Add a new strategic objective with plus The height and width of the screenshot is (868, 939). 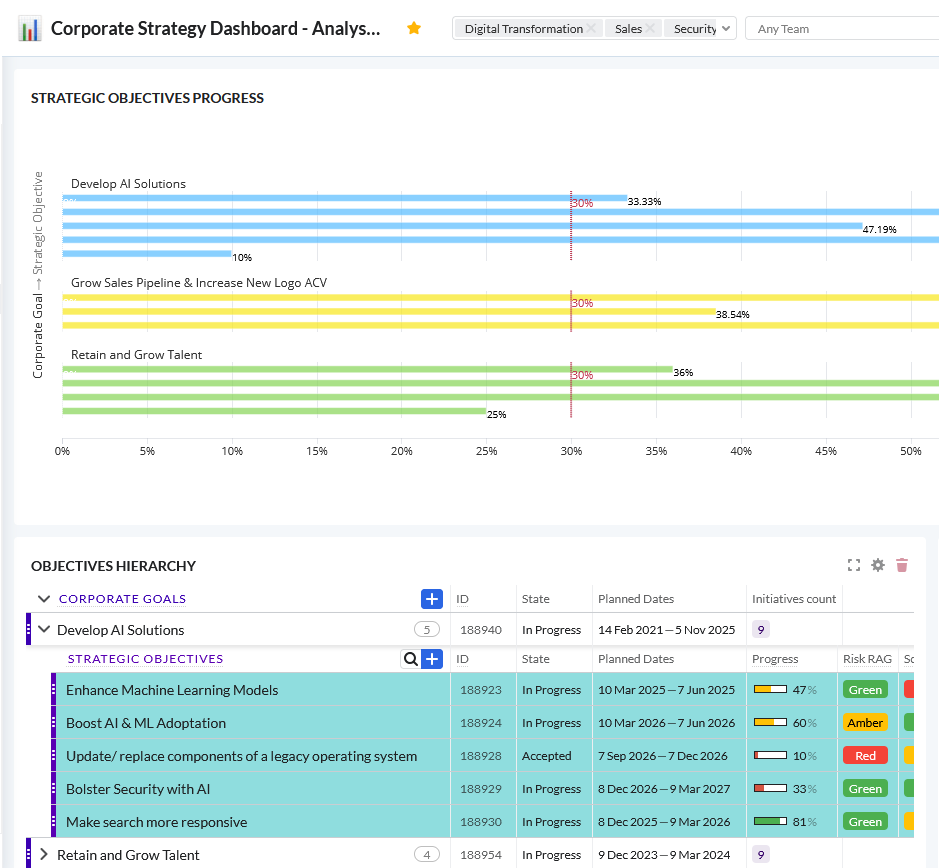(x=432, y=659)
